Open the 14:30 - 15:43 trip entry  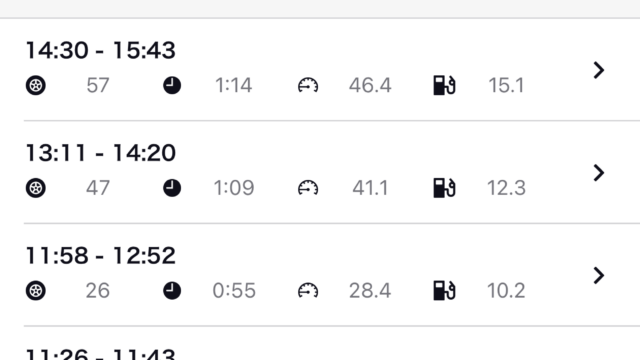coord(320,69)
